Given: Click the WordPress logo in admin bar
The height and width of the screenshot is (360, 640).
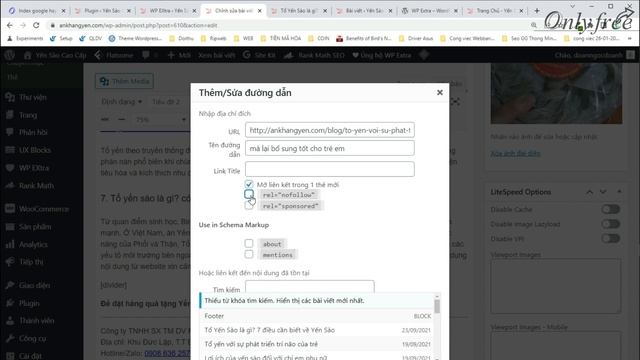Looking at the screenshot, I should [10, 55].
